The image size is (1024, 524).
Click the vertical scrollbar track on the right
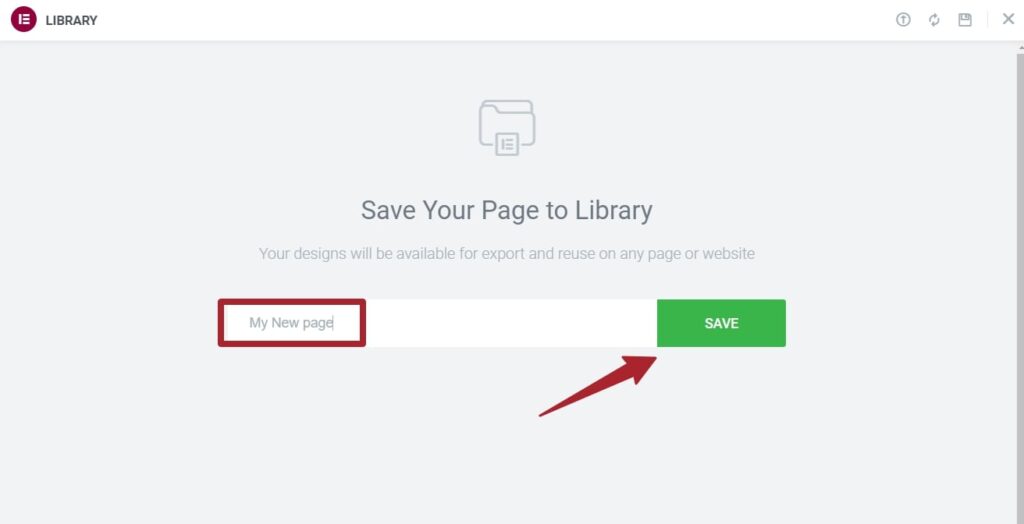1019,287
